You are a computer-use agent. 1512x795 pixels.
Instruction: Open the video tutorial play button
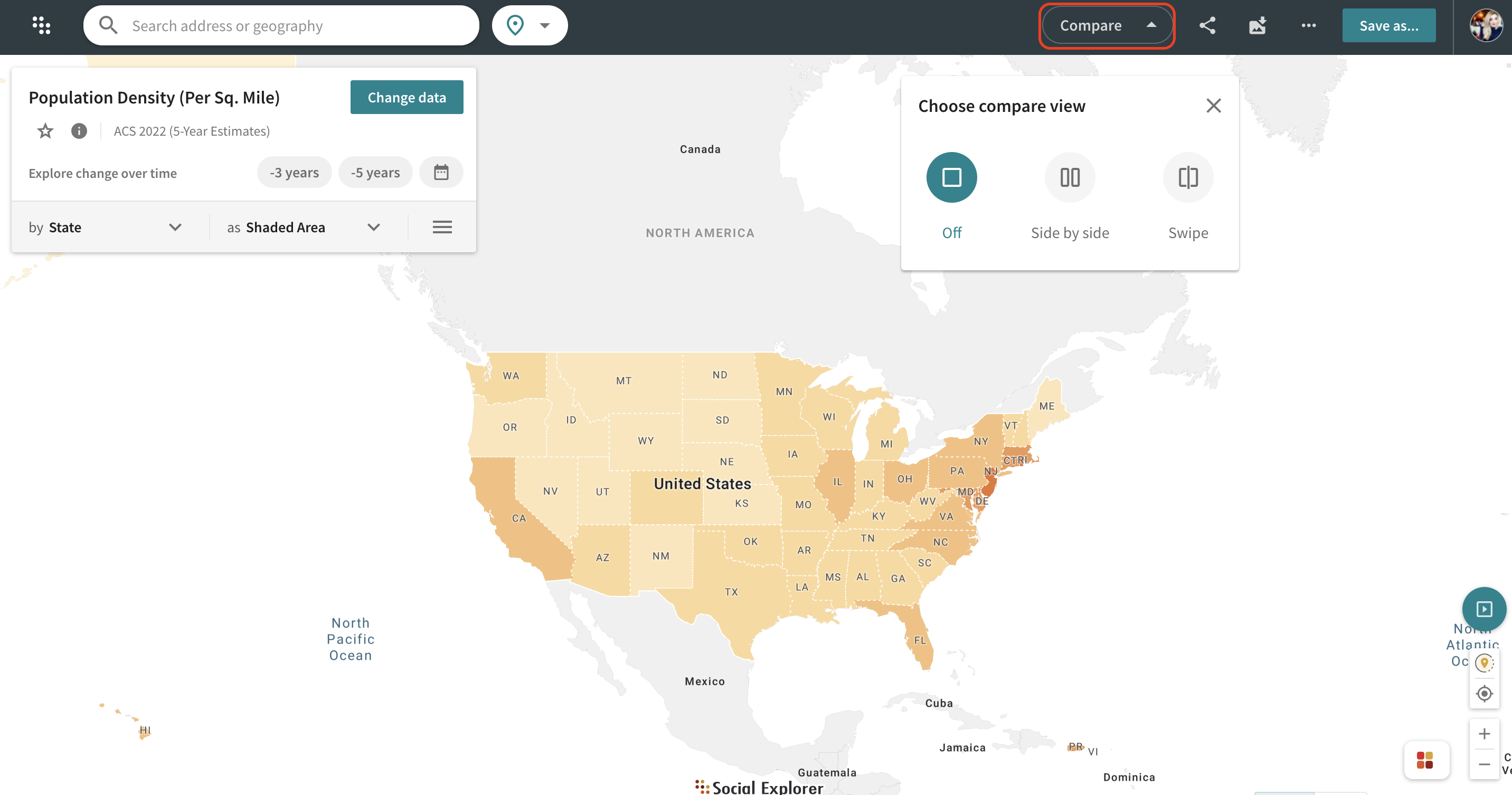pyautogui.click(x=1485, y=609)
